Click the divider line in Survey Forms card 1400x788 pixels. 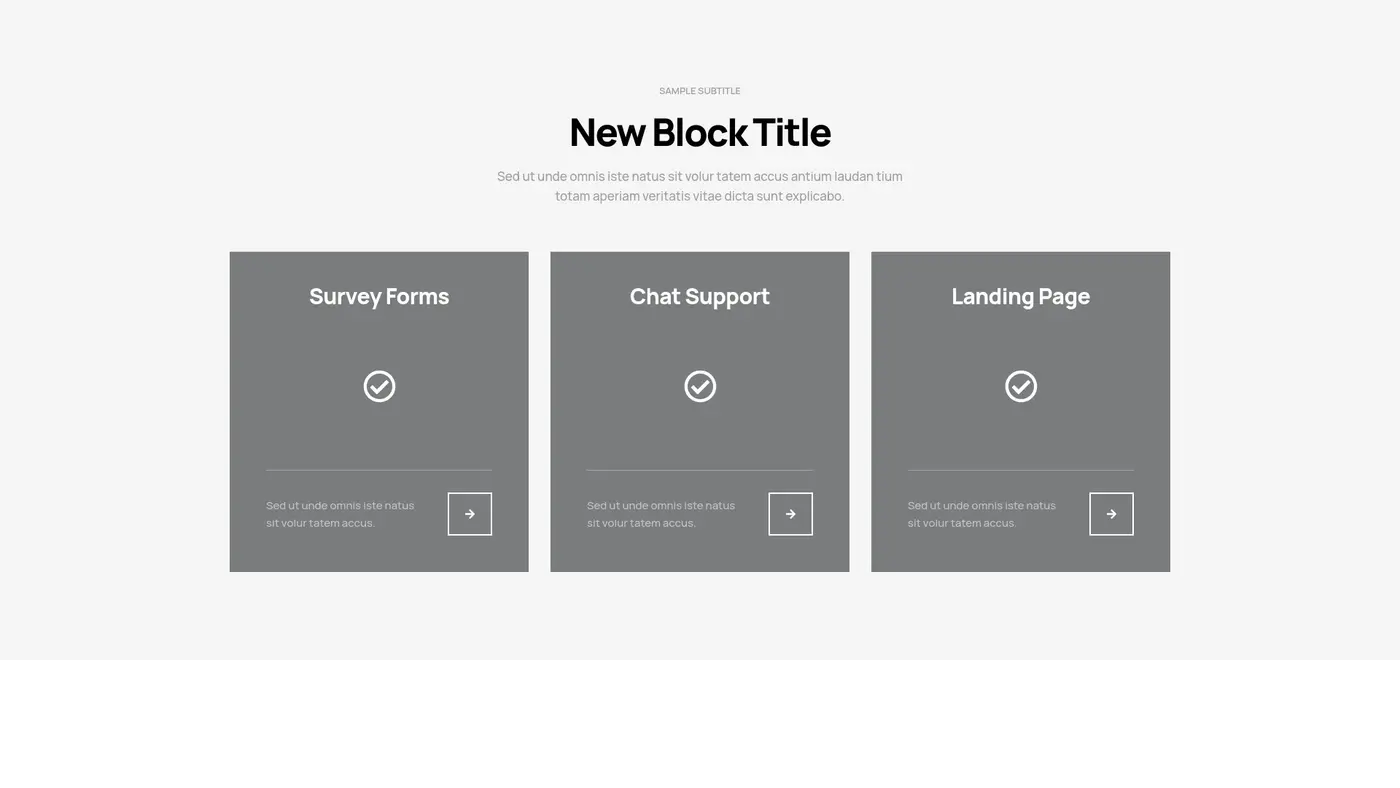click(x=379, y=470)
